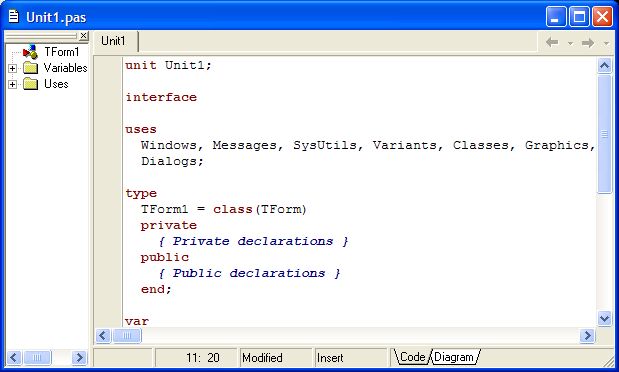619x372 pixels.
Task: Click the 'class(TForm)' text in code
Action: coord(260,209)
